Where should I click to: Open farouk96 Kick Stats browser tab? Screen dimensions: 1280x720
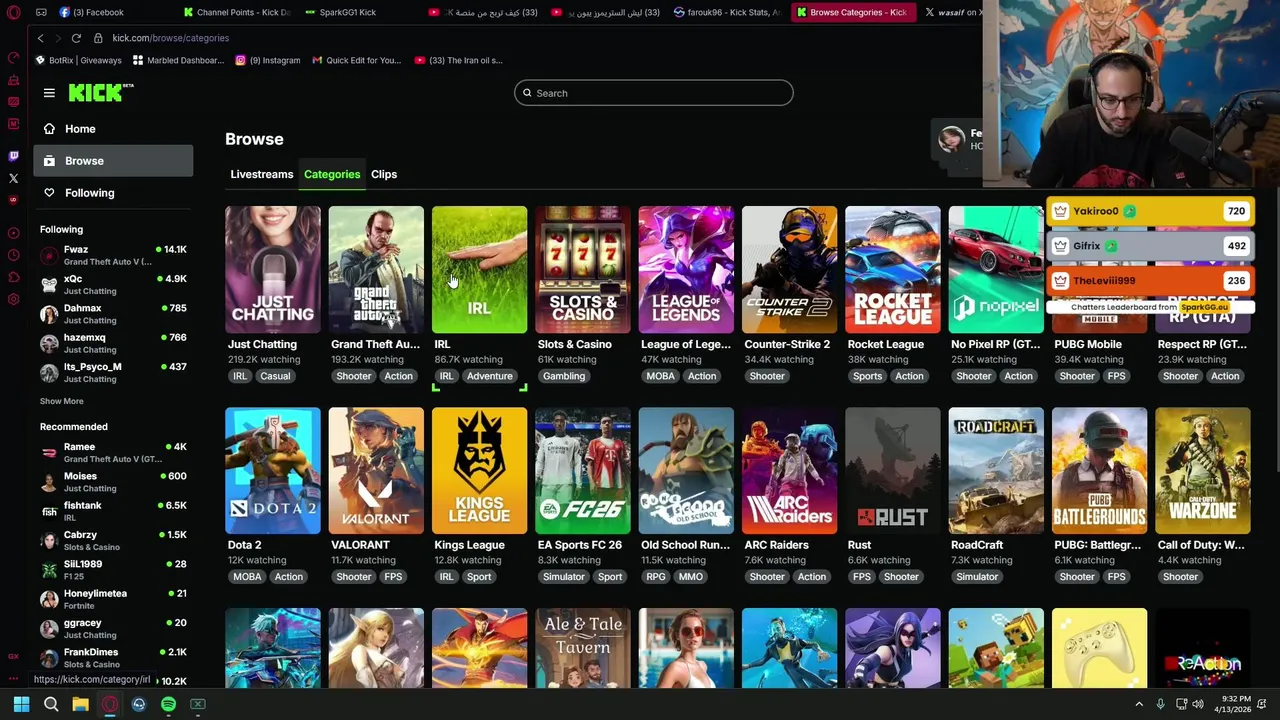coord(726,12)
